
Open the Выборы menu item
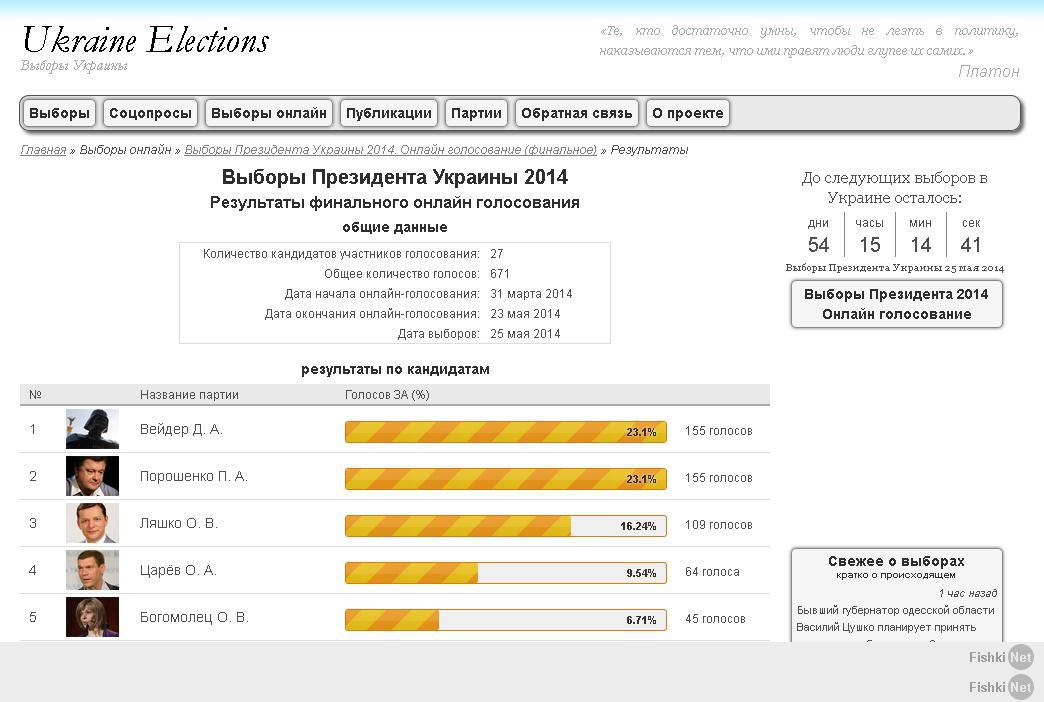point(59,113)
